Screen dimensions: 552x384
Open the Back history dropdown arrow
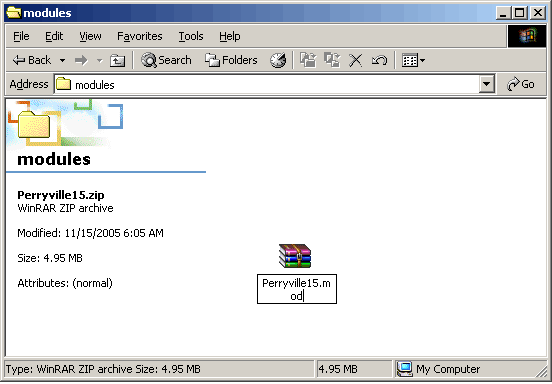pos(62,61)
